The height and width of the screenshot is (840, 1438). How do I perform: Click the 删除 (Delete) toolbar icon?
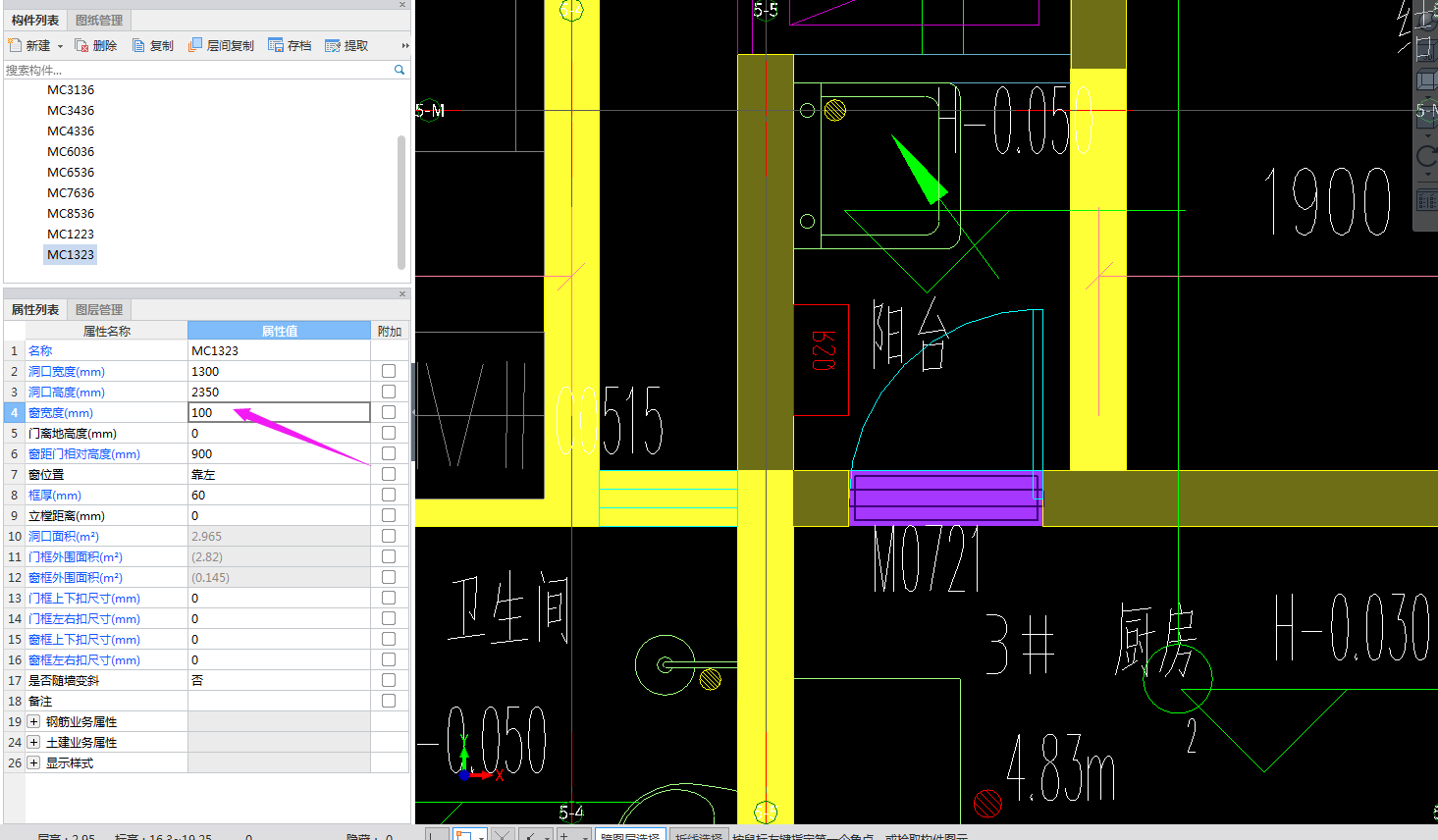(x=81, y=45)
